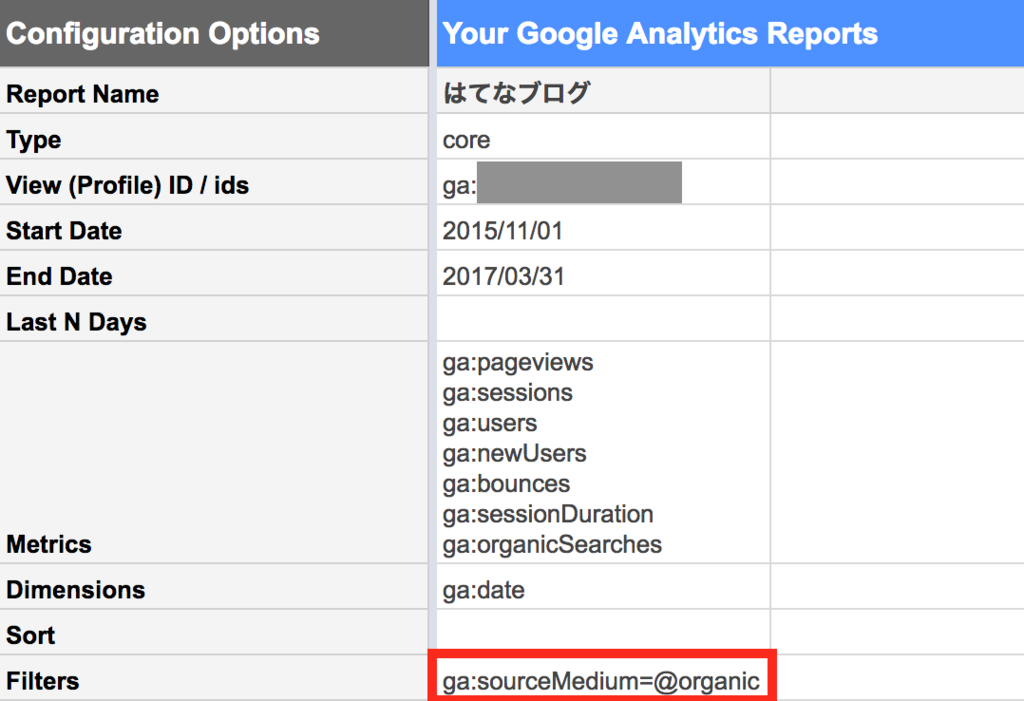Select the はてなブログ report name cell
1024x701 pixels.
click(x=603, y=94)
